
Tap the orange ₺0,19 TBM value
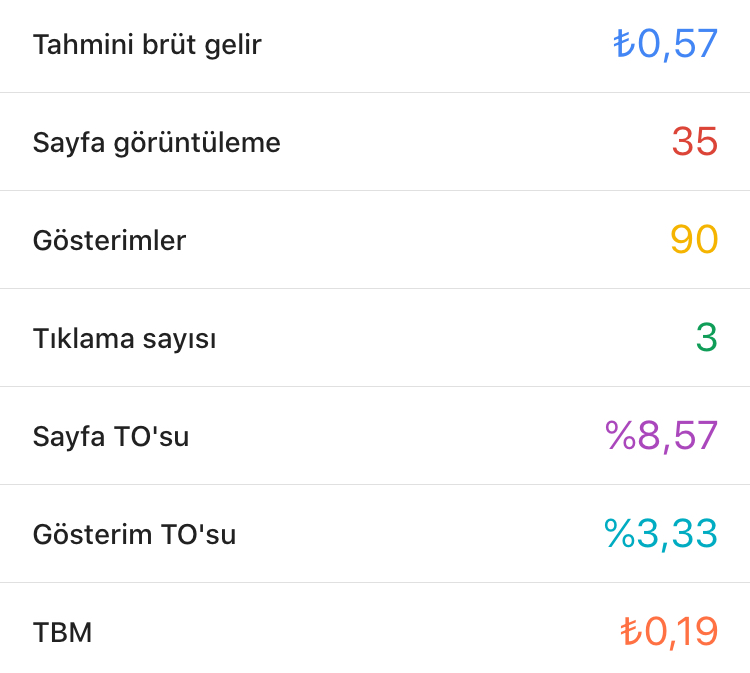(x=669, y=632)
